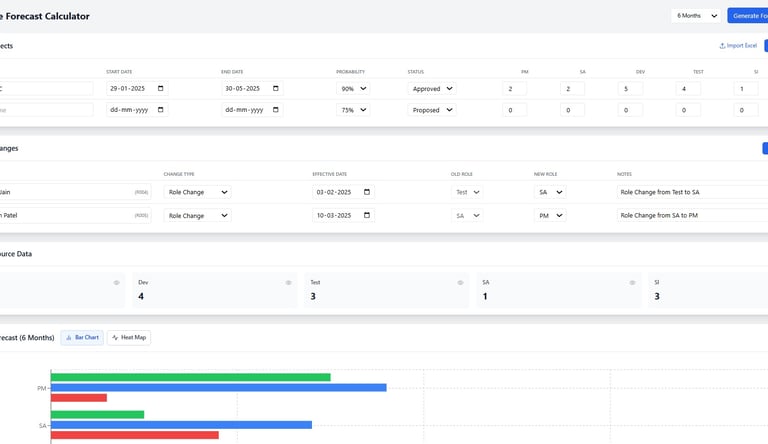Switch to the Heat Map view
This screenshot has height=444, width=768.
[129, 338]
